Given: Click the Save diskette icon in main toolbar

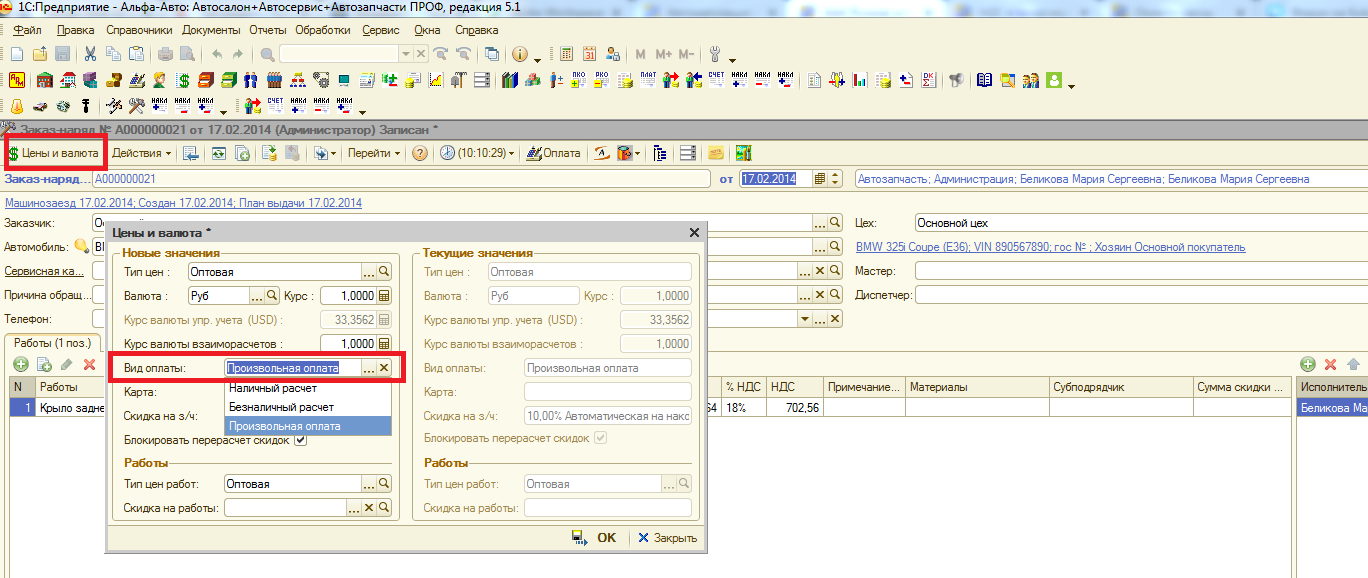Looking at the screenshot, I should pos(61,54).
